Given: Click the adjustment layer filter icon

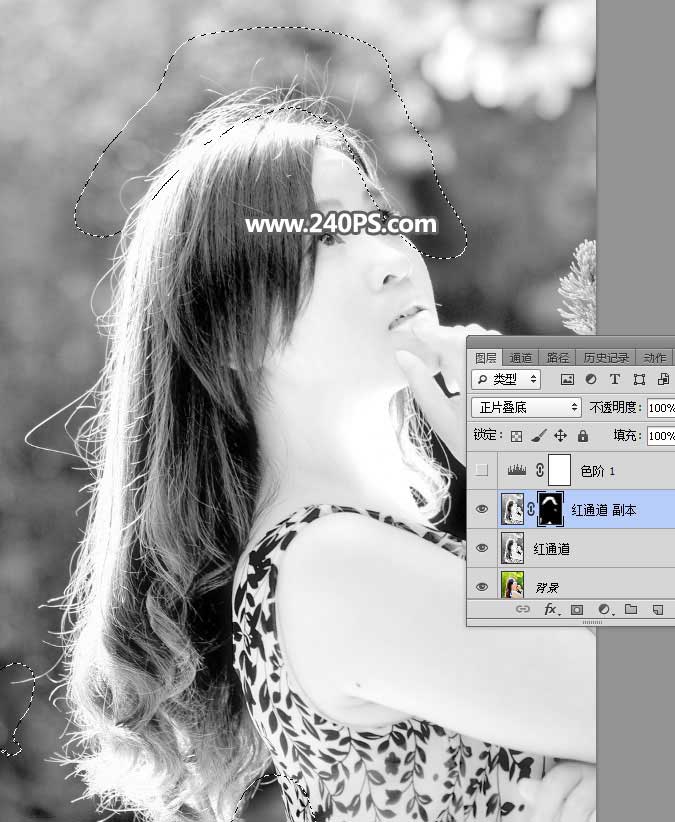Looking at the screenshot, I should click(591, 380).
